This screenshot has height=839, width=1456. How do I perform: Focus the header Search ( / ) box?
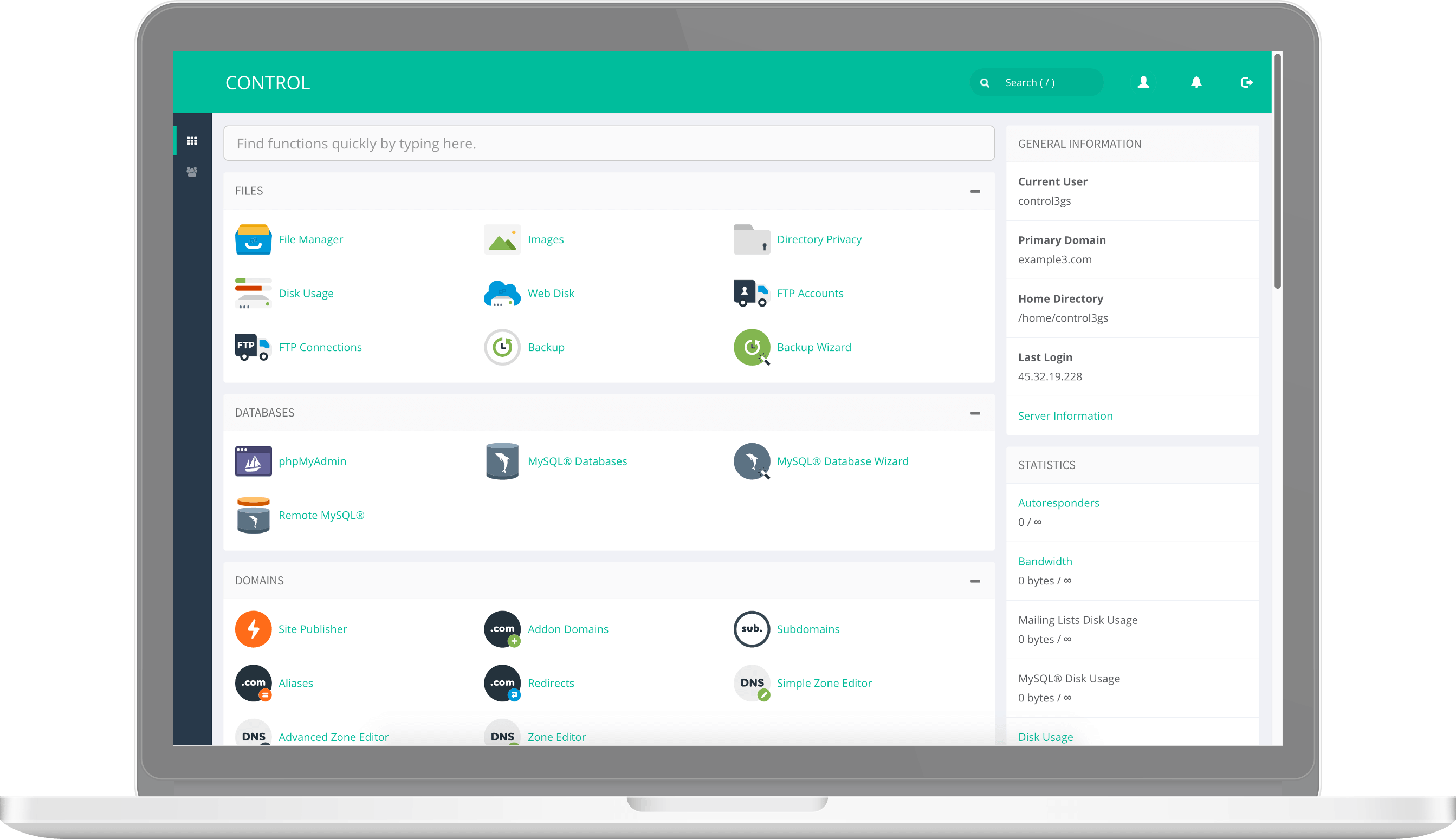1037,83
